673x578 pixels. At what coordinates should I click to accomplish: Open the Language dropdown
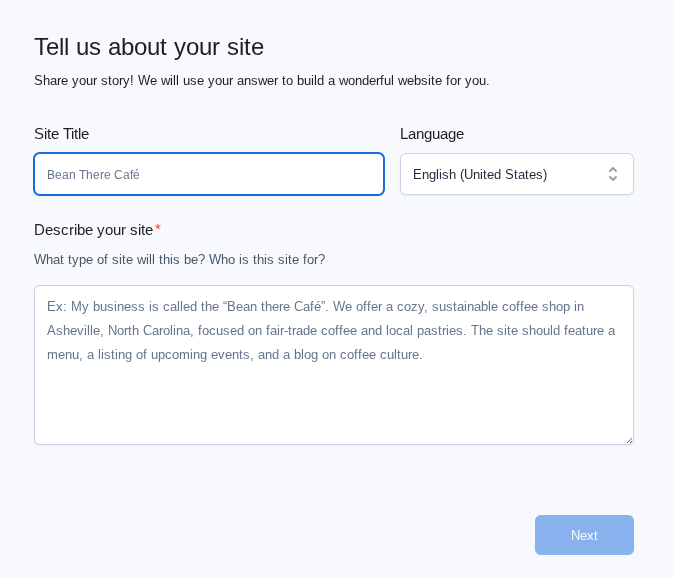pyautogui.click(x=516, y=174)
